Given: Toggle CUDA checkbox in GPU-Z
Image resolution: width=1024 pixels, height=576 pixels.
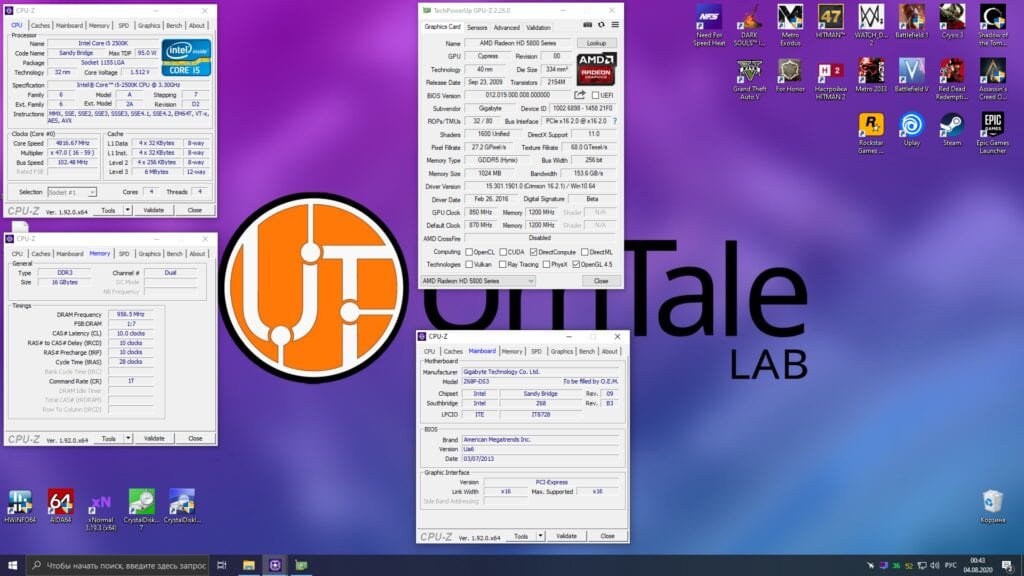Looking at the screenshot, I should tap(504, 252).
